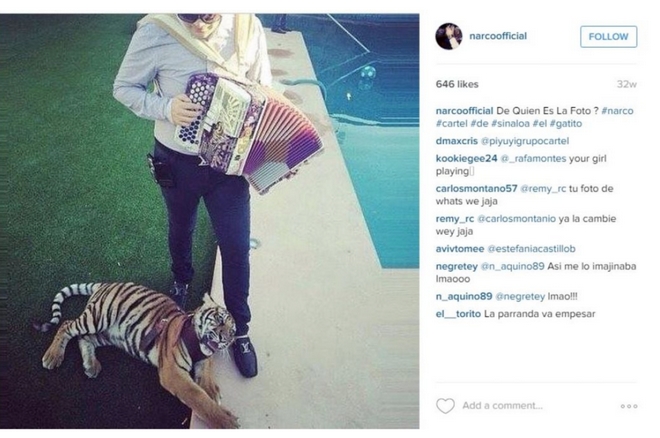Follow the narcoofficial account
Viewport: 660px width, 438px height.
(608, 37)
